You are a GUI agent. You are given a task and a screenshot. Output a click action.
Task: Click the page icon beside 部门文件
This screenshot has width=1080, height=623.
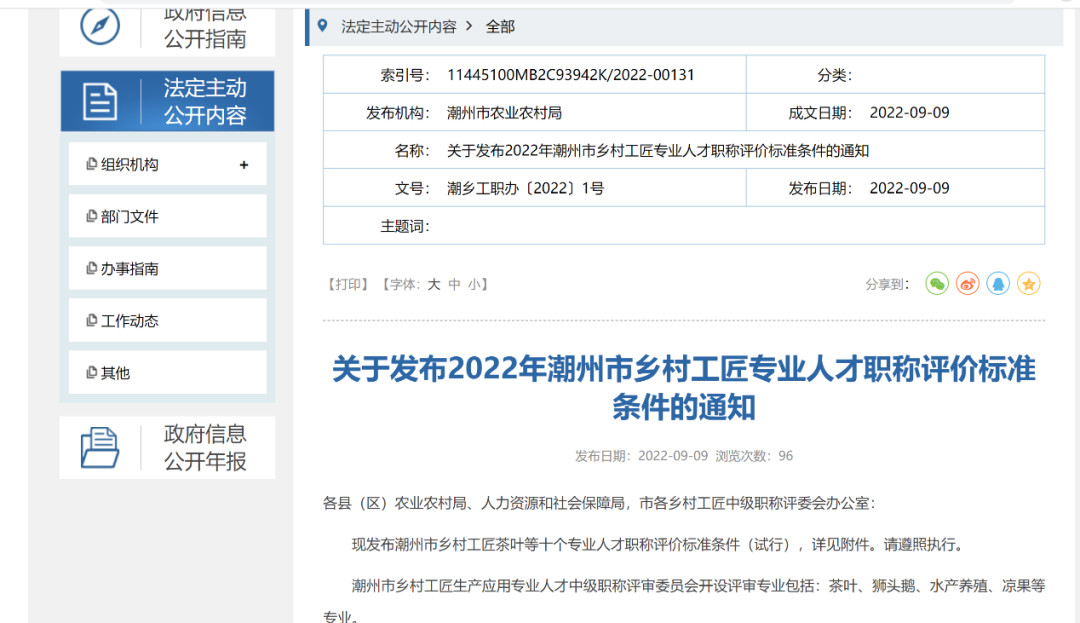(x=90, y=215)
